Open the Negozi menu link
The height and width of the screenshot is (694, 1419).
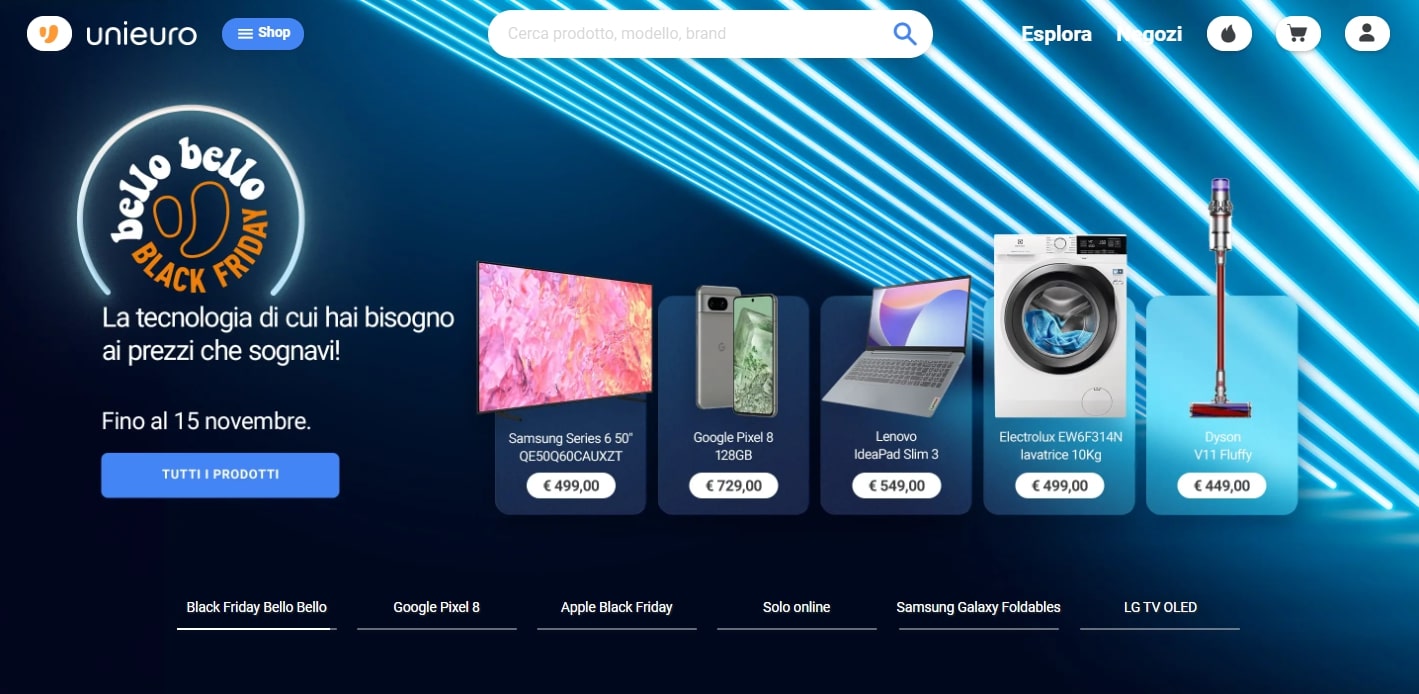pos(1149,34)
